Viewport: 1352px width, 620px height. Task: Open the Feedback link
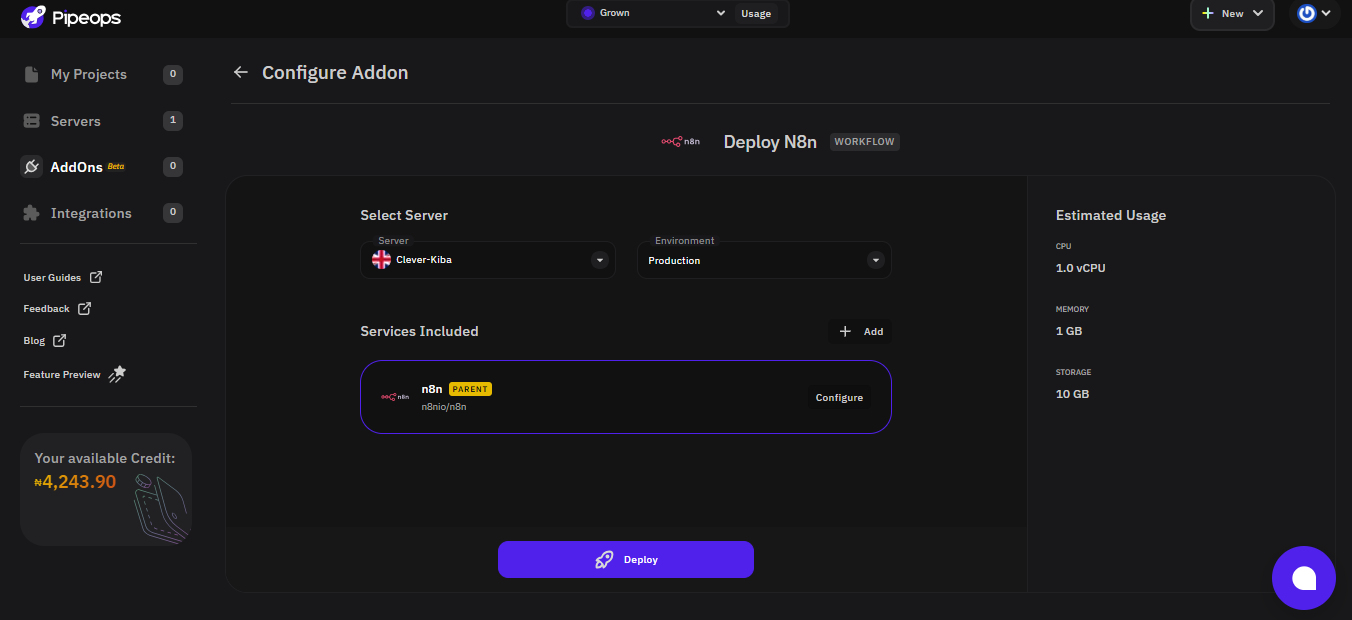[57, 309]
